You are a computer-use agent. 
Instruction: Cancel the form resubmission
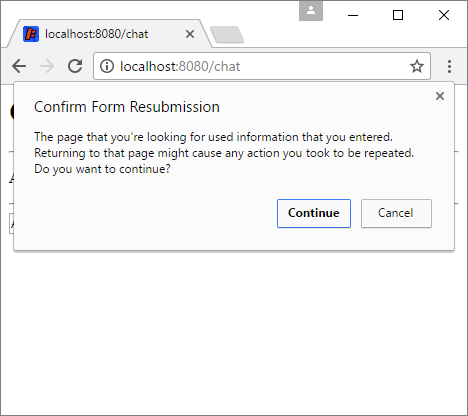[x=396, y=213]
